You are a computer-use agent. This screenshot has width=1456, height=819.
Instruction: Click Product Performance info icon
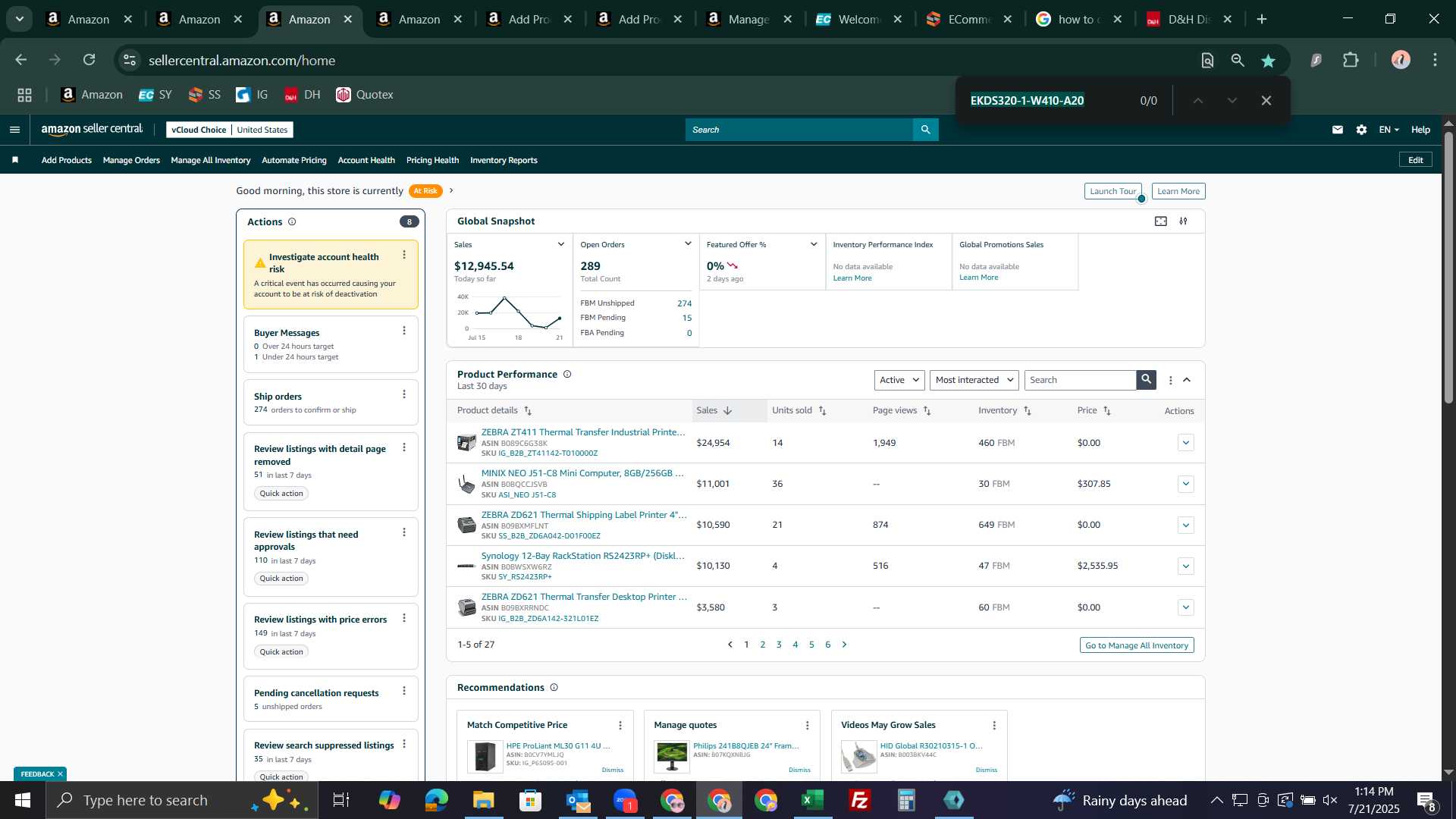567,375
